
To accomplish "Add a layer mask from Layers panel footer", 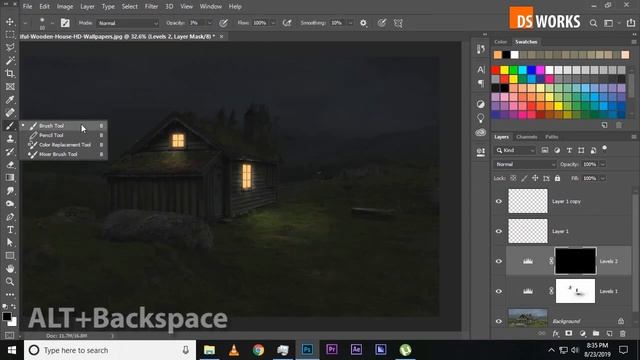I will 569,333.
